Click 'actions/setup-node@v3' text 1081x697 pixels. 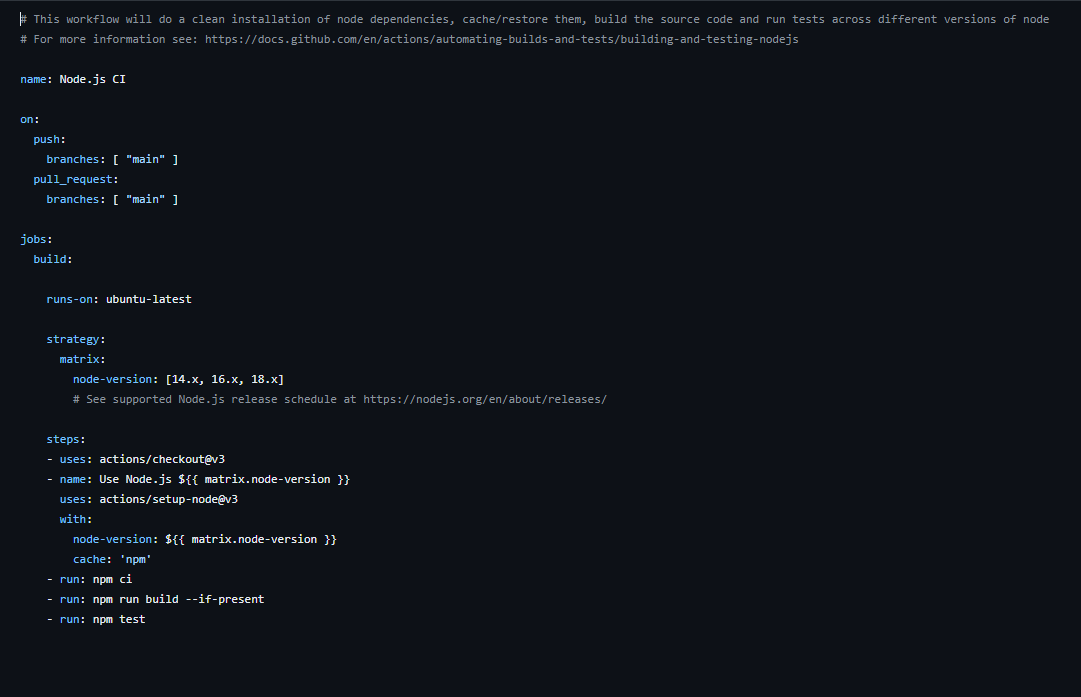tap(169, 499)
